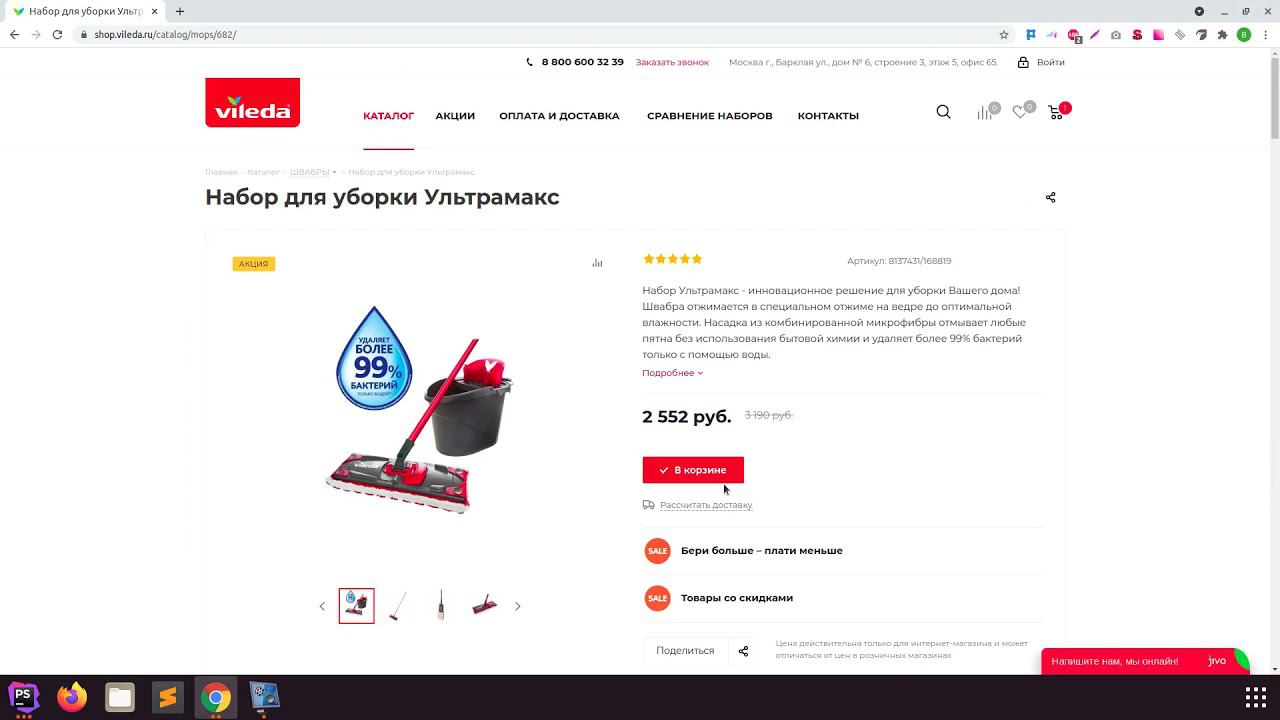Image resolution: width=1280 pixels, height=720 pixels.
Task: Open the jivo online chat widget
Action: (1145, 661)
